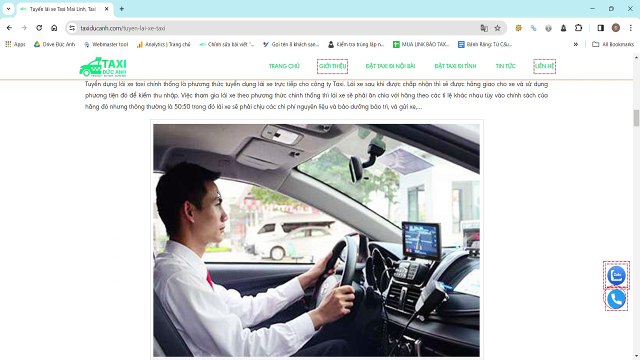Click the page vertical scrollbar thumb
This screenshot has width=640, height=360.
[636, 118]
